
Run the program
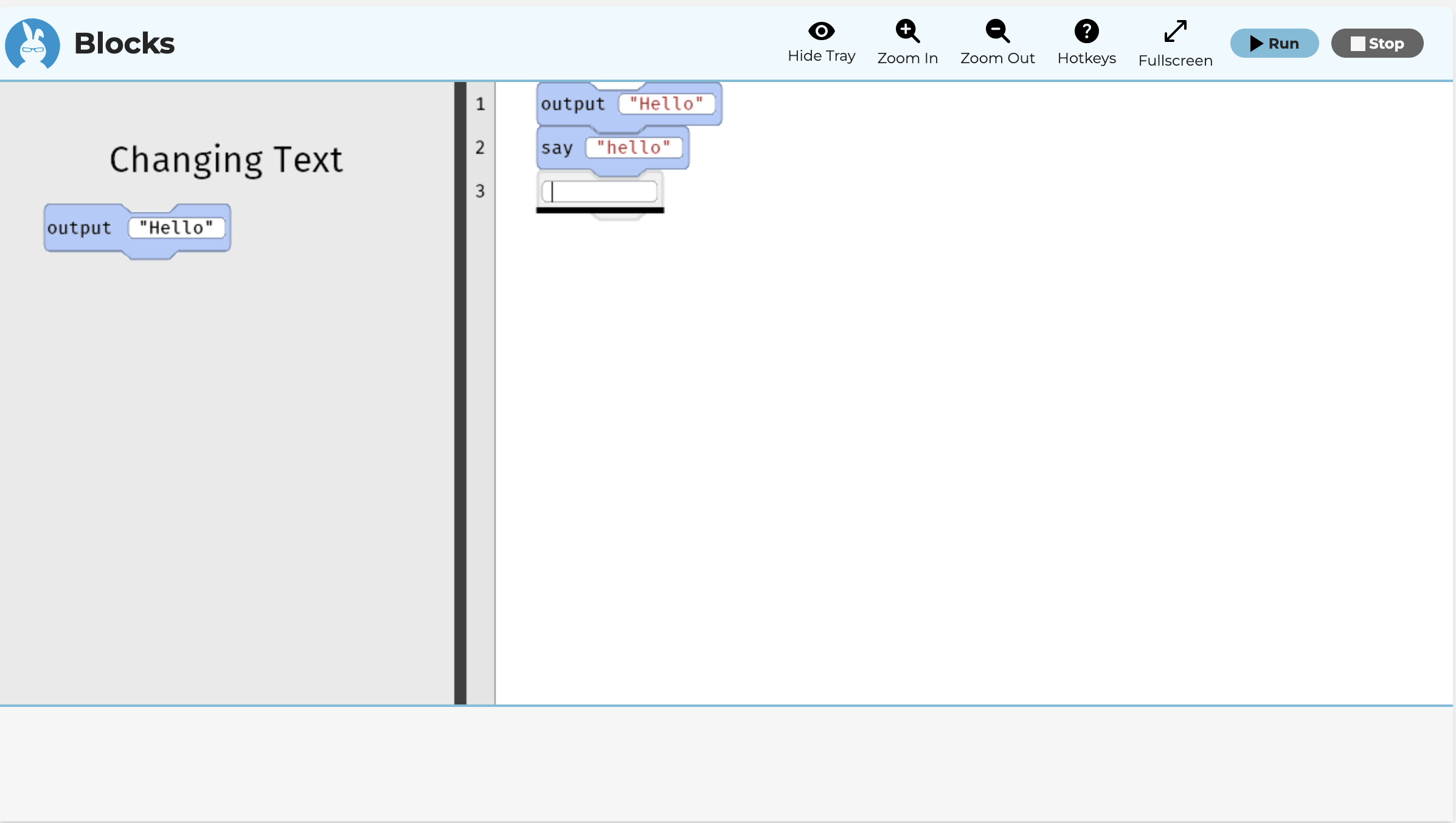pos(1274,43)
